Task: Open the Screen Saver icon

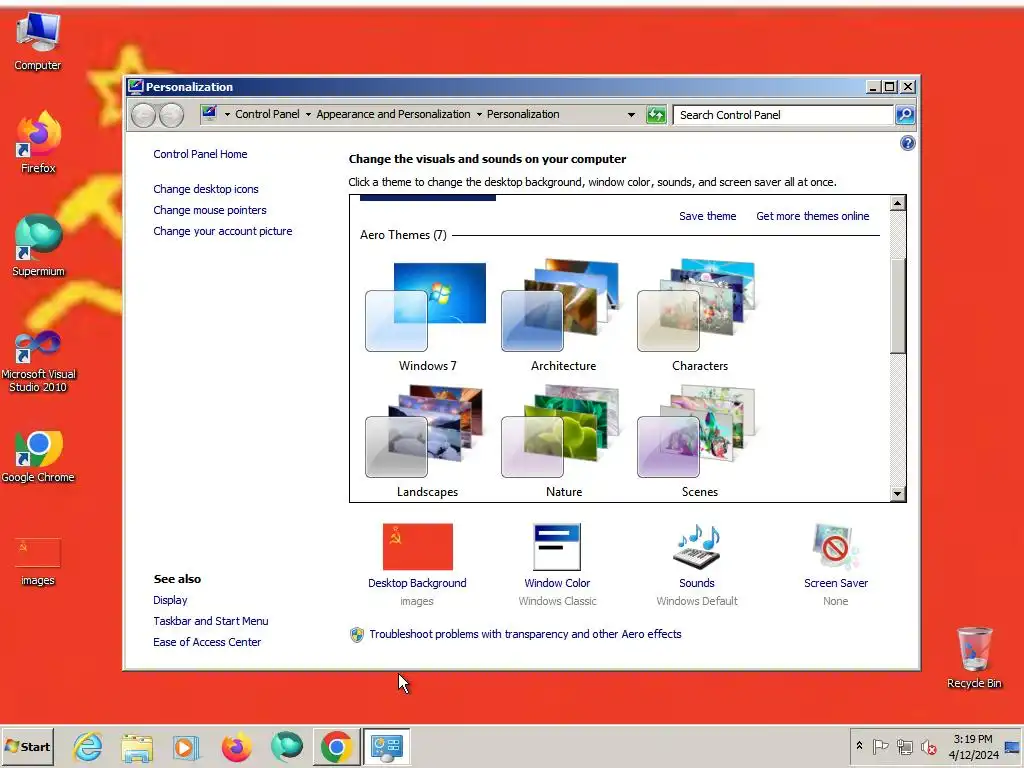Action: pos(835,547)
